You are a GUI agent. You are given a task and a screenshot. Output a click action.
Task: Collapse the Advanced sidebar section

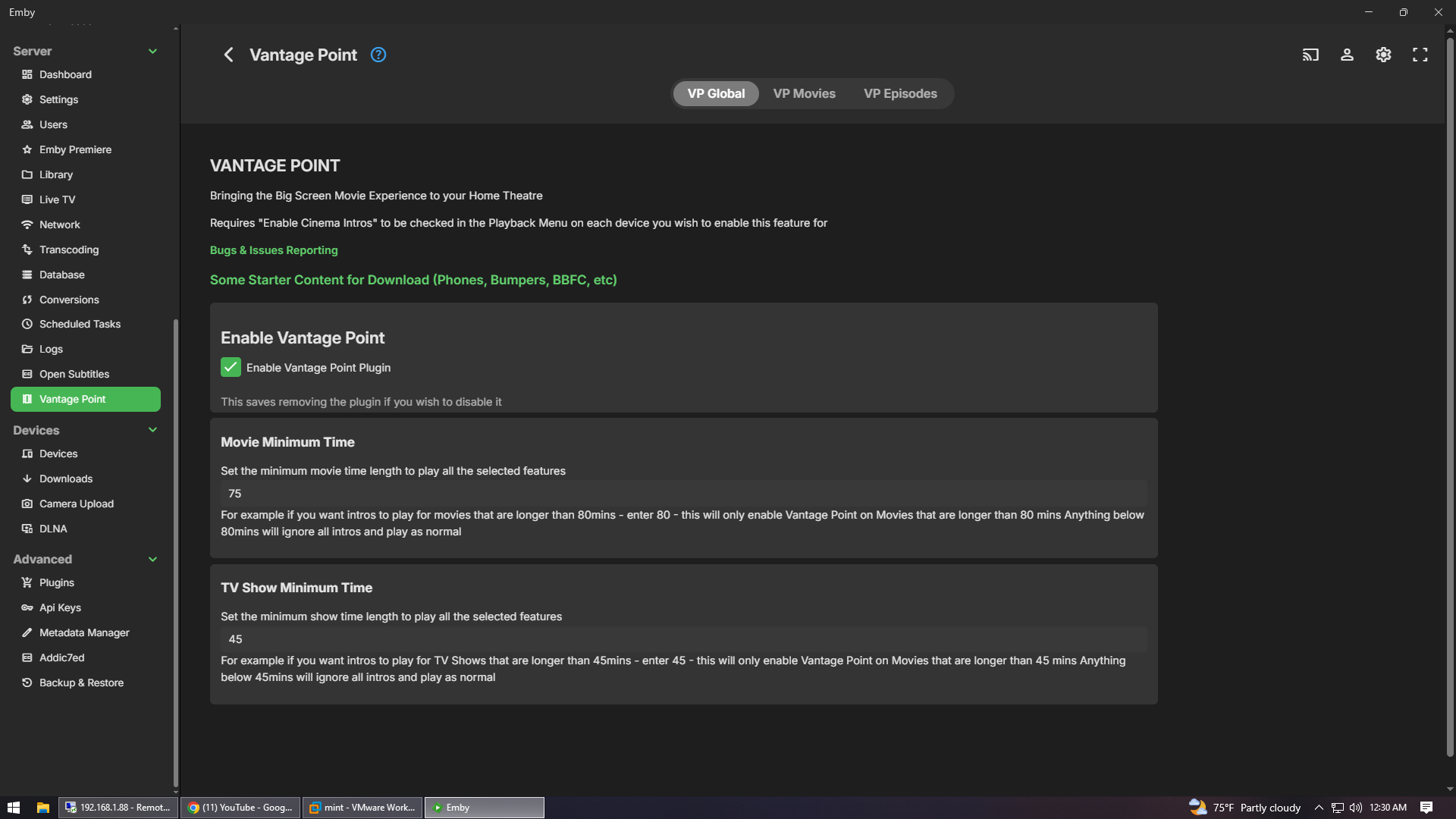152,559
